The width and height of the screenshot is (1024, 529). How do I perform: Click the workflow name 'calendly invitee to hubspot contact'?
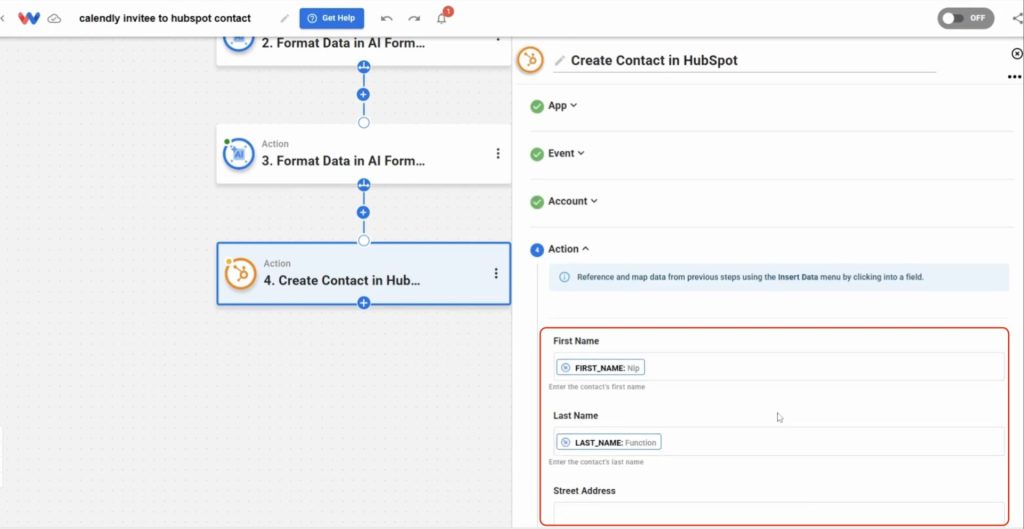tap(165, 18)
